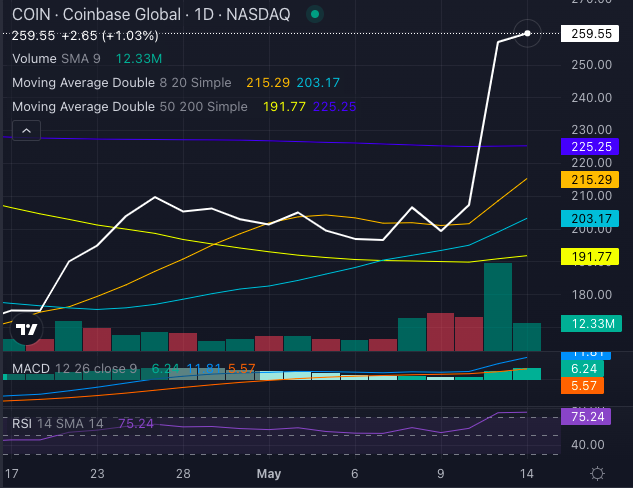Click the MACD signal 5.57 axis tag
Screen dimensions: 633x488
coord(583,386)
